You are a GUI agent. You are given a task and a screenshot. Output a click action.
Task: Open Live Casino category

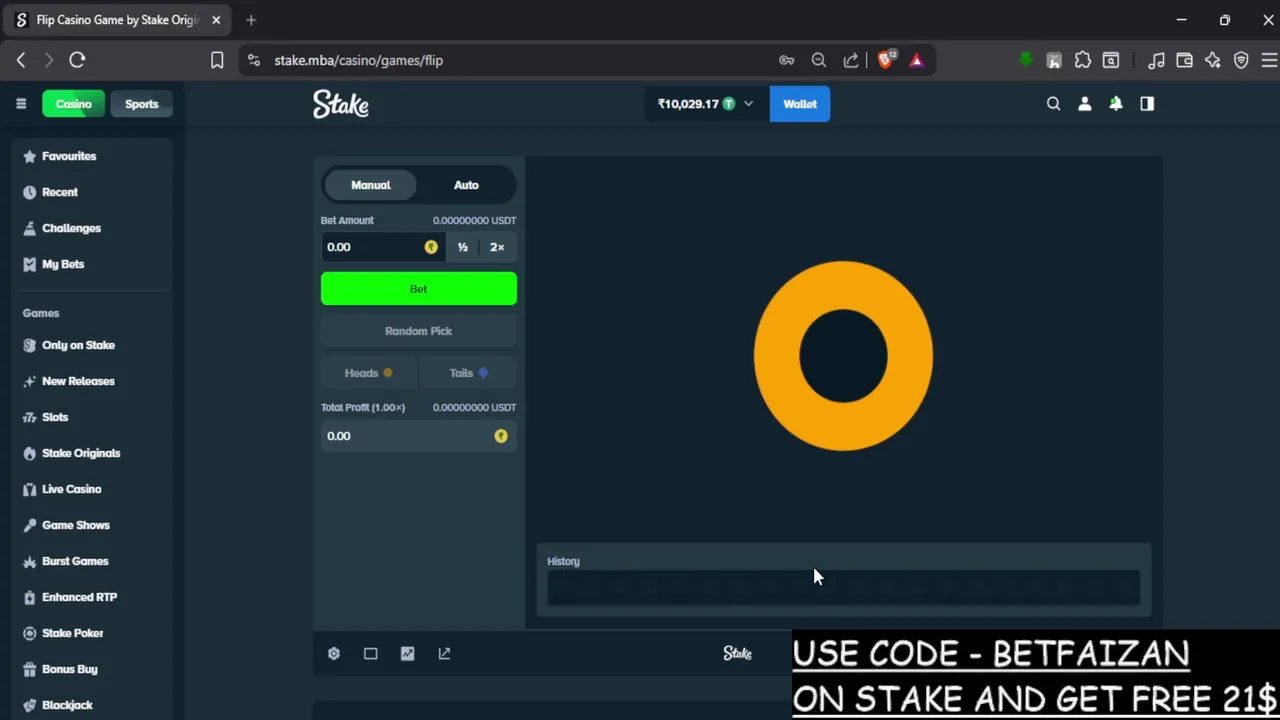click(x=71, y=489)
